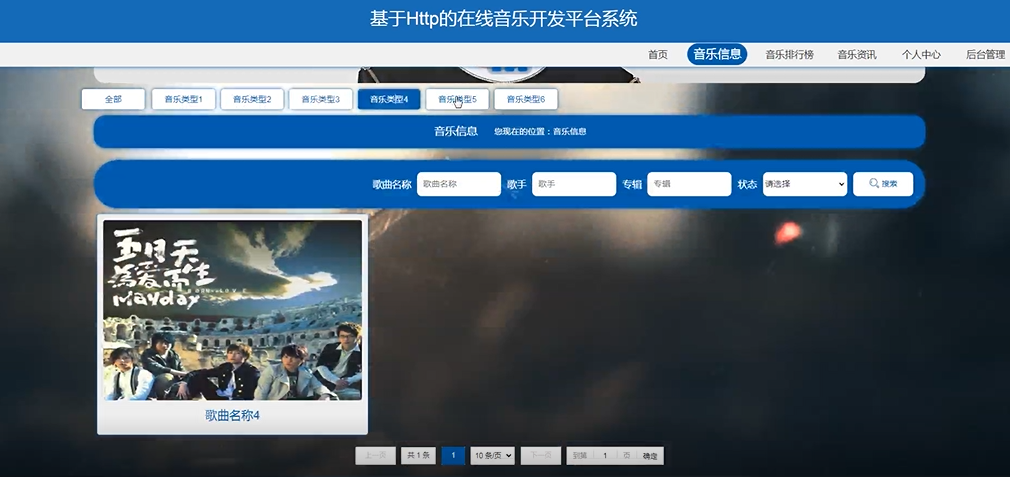Click the site title 基于Http的在线音乐开发平台系统
This screenshot has height=477, width=1010.
point(504,19)
